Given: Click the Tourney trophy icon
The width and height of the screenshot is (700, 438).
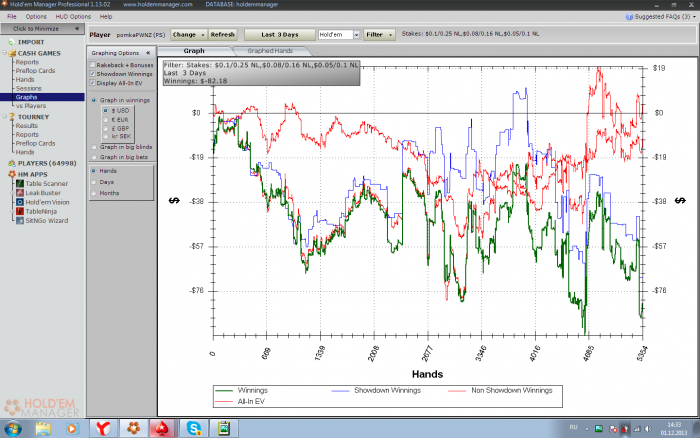Looking at the screenshot, I should coord(12,117).
